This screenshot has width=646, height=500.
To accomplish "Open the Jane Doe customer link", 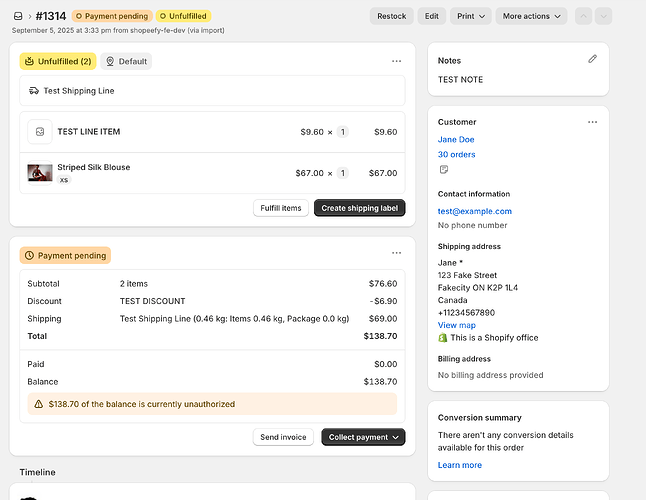I will [456, 139].
